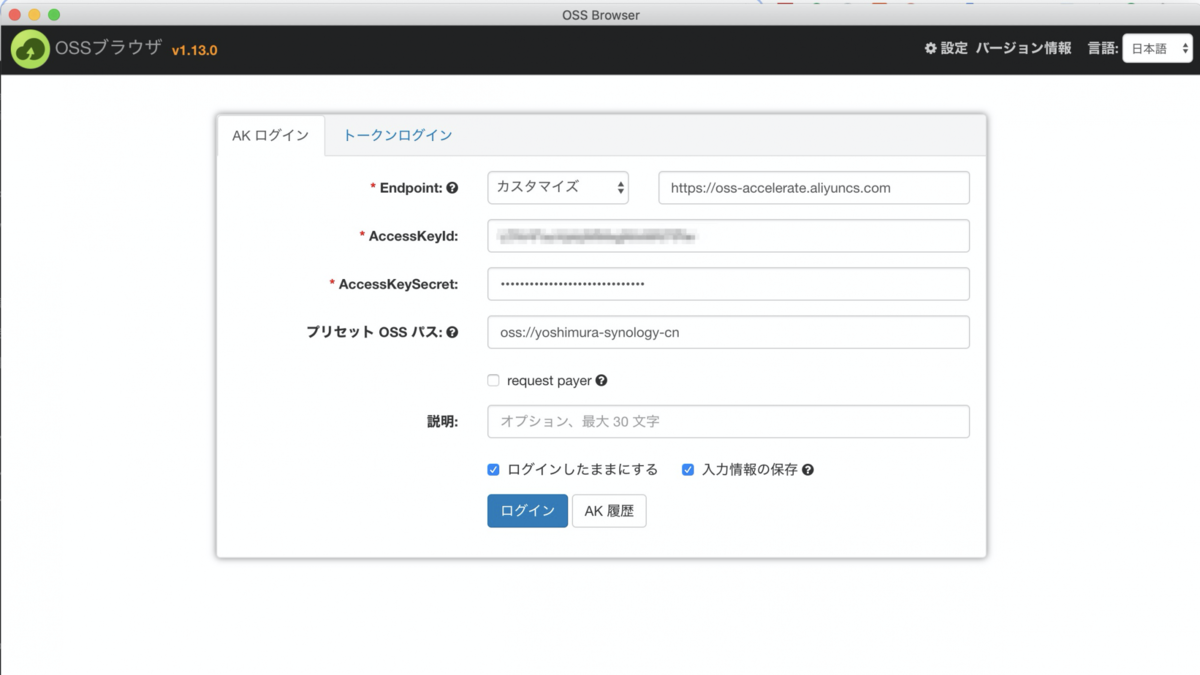Focus the AccessKeySecret password field
Viewport: 1200px width, 675px height.
728,284
